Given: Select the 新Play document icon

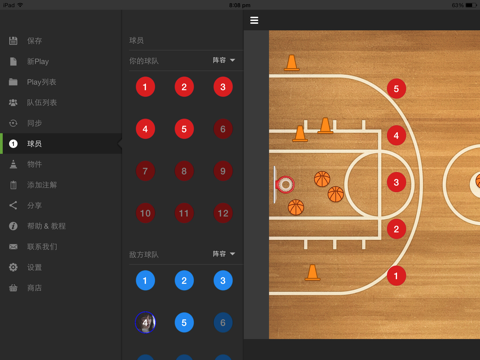Looking at the screenshot, I should 13,61.
